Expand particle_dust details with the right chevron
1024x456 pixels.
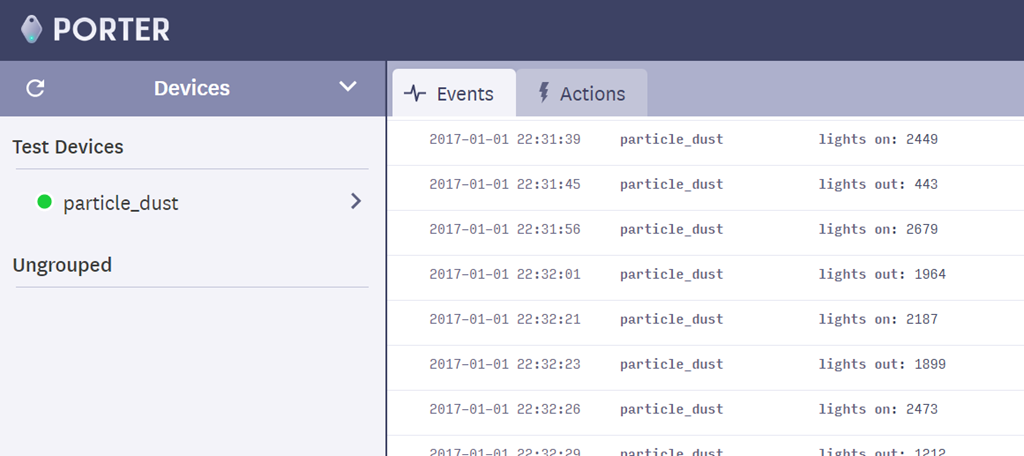pyautogui.click(x=355, y=202)
